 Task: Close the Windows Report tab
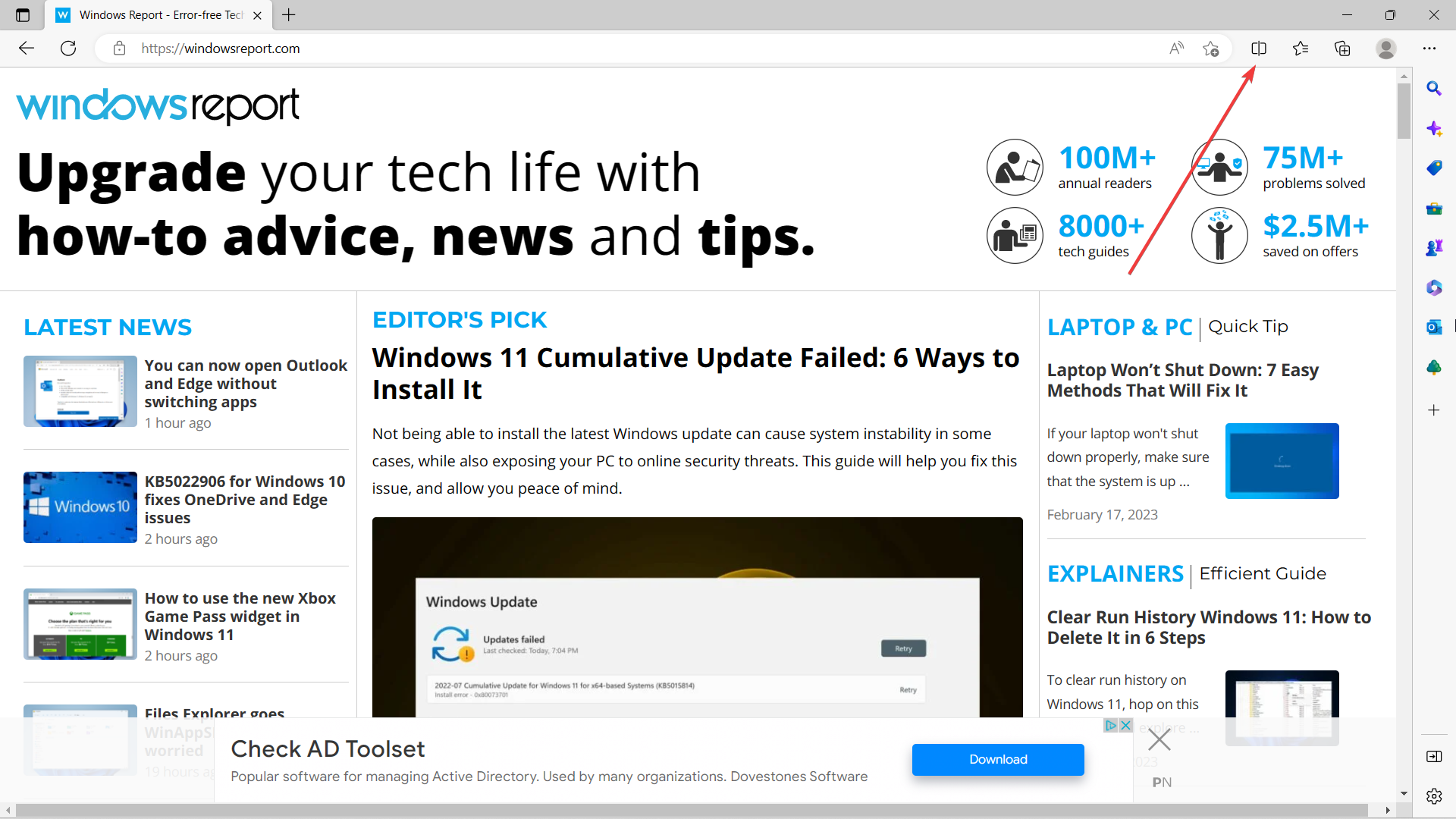(x=257, y=15)
